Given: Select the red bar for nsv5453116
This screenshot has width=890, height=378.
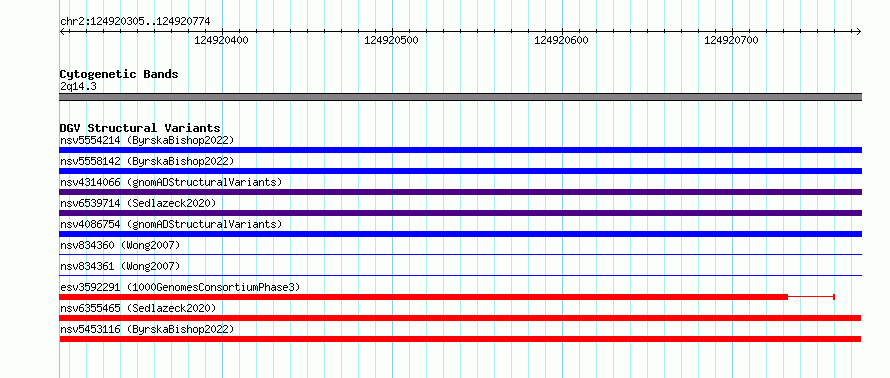Looking at the screenshot, I should tap(460, 339).
